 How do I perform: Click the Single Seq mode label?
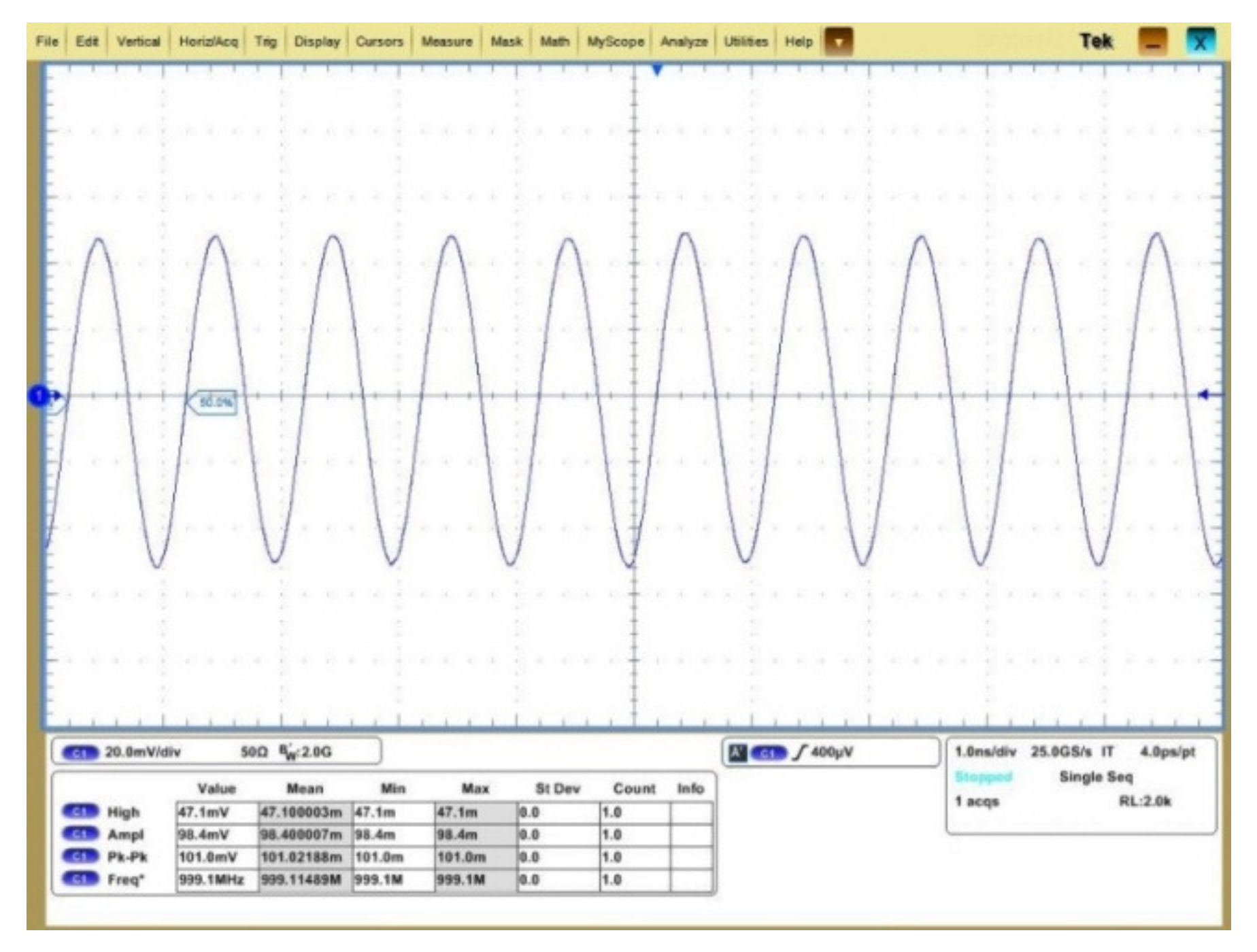(1096, 777)
